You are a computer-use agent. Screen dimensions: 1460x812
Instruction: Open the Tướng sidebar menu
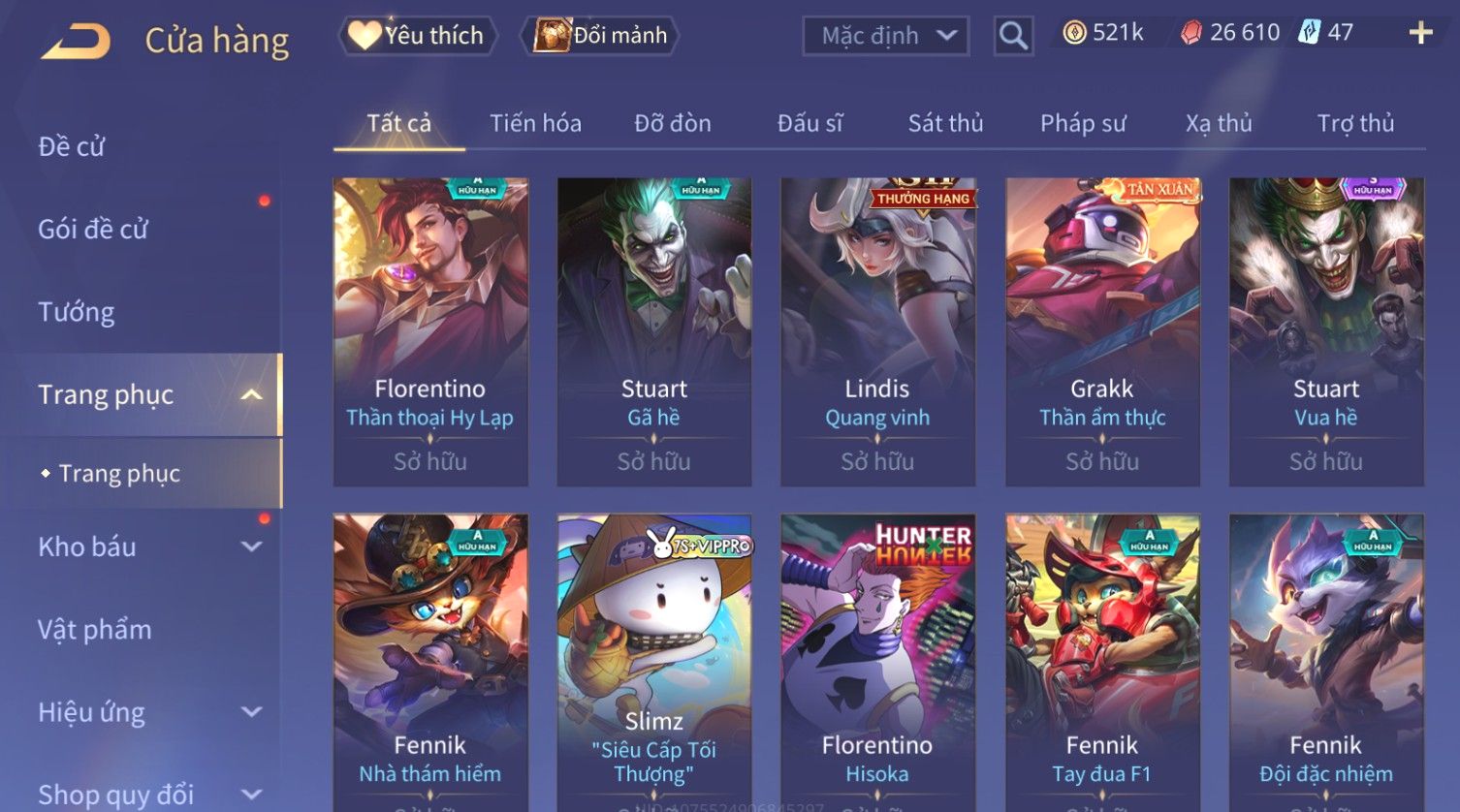click(77, 312)
